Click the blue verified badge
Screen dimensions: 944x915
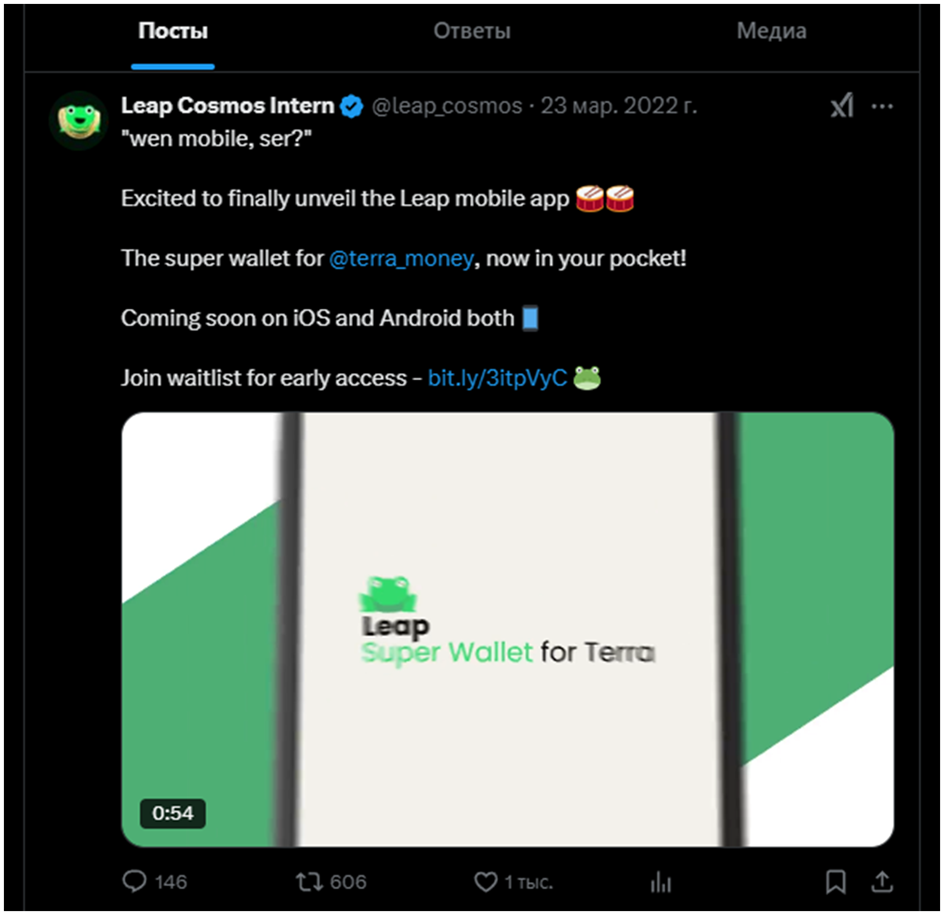(x=352, y=106)
